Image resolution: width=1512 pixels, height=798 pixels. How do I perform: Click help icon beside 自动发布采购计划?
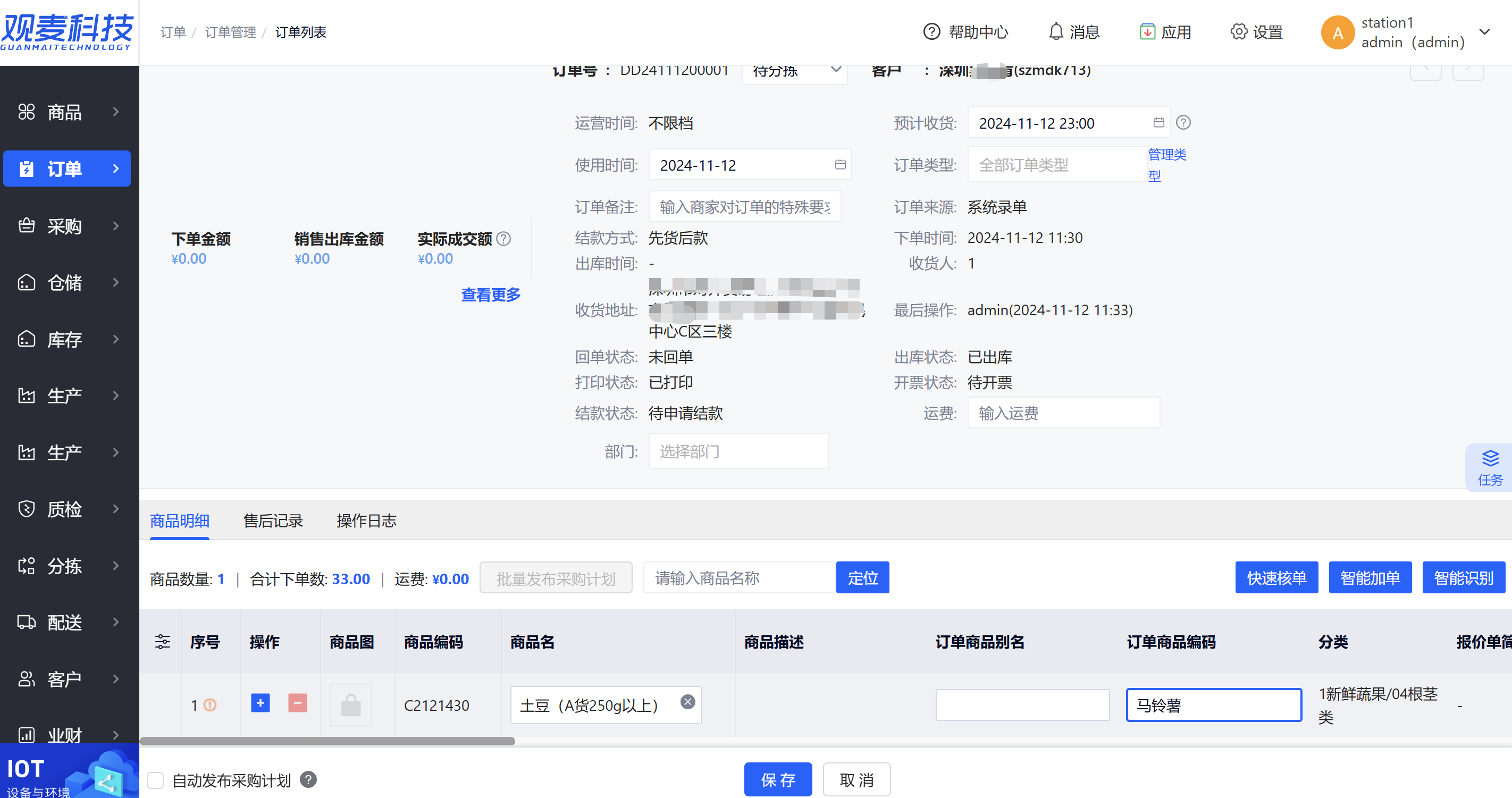(x=308, y=779)
